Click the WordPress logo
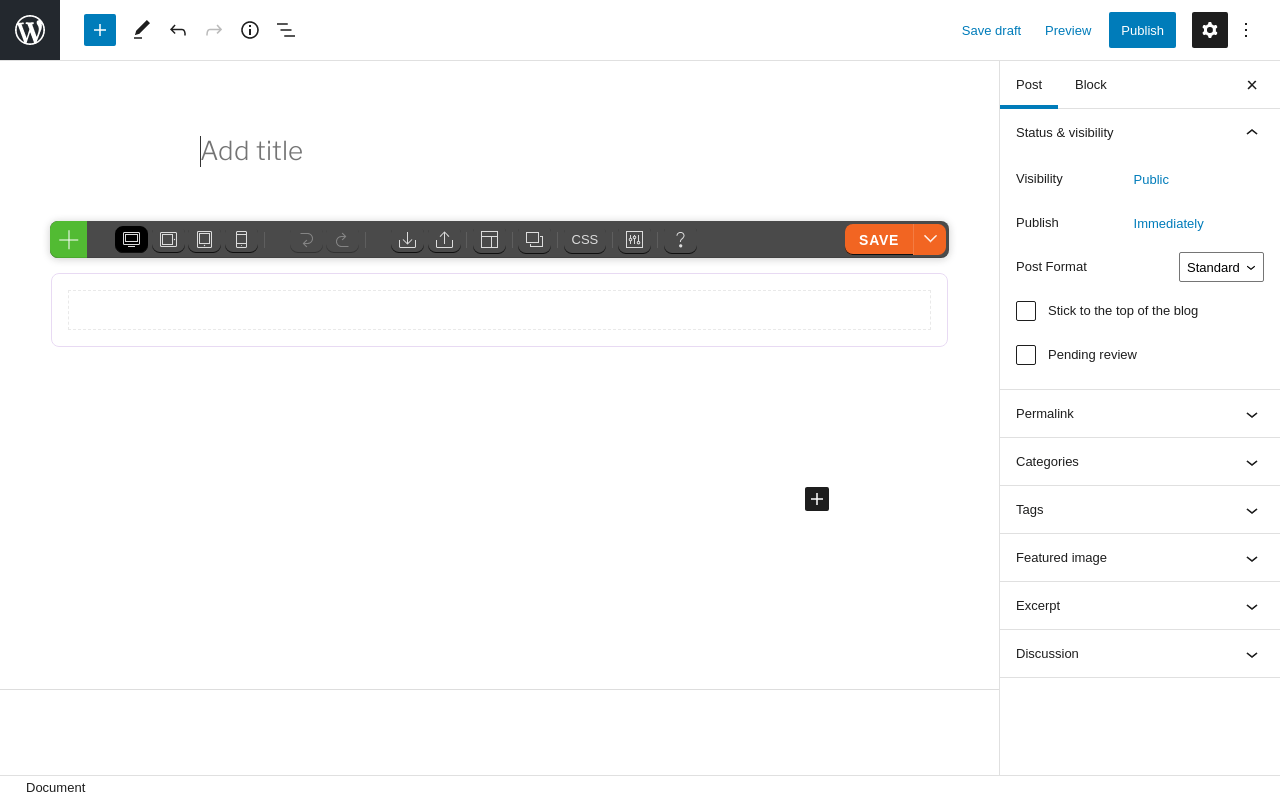Screen dimensions: 1280x800 click(30, 30)
